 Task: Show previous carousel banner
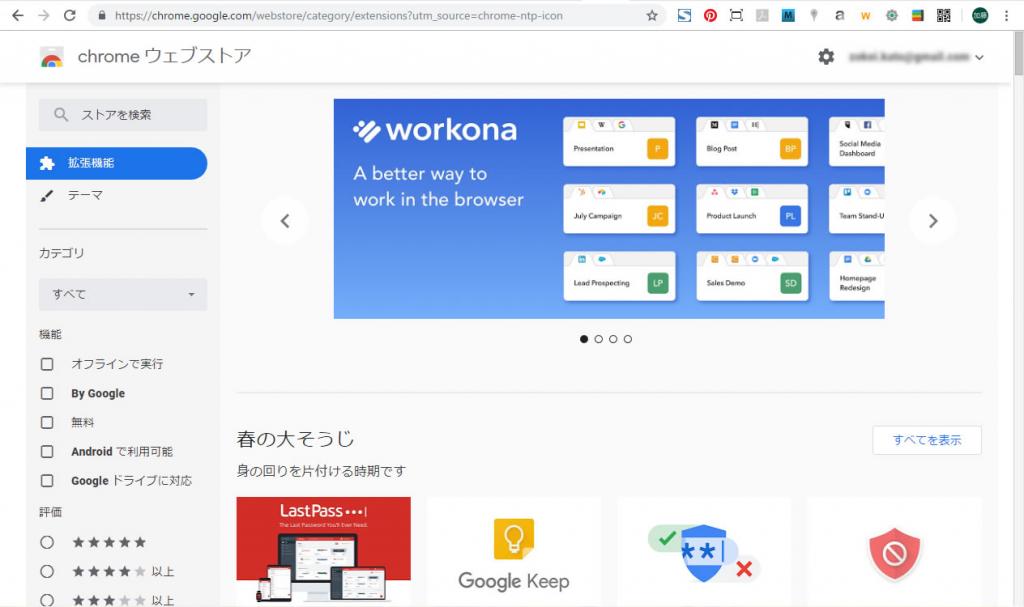pos(285,221)
